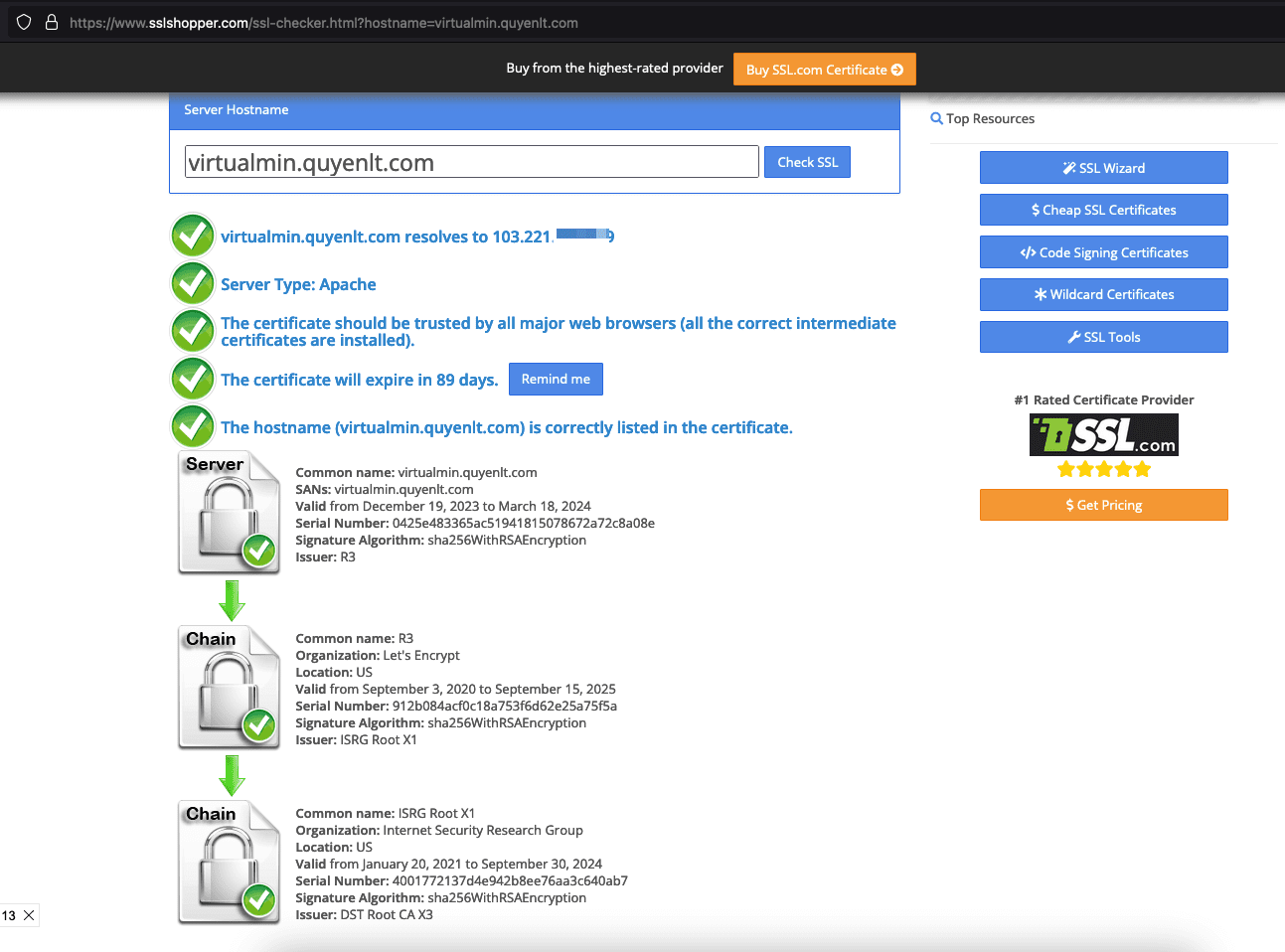Open Wildcard Certificates page
Image resolution: width=1285 pixels, height=952 pixels.
[1103, 294]
